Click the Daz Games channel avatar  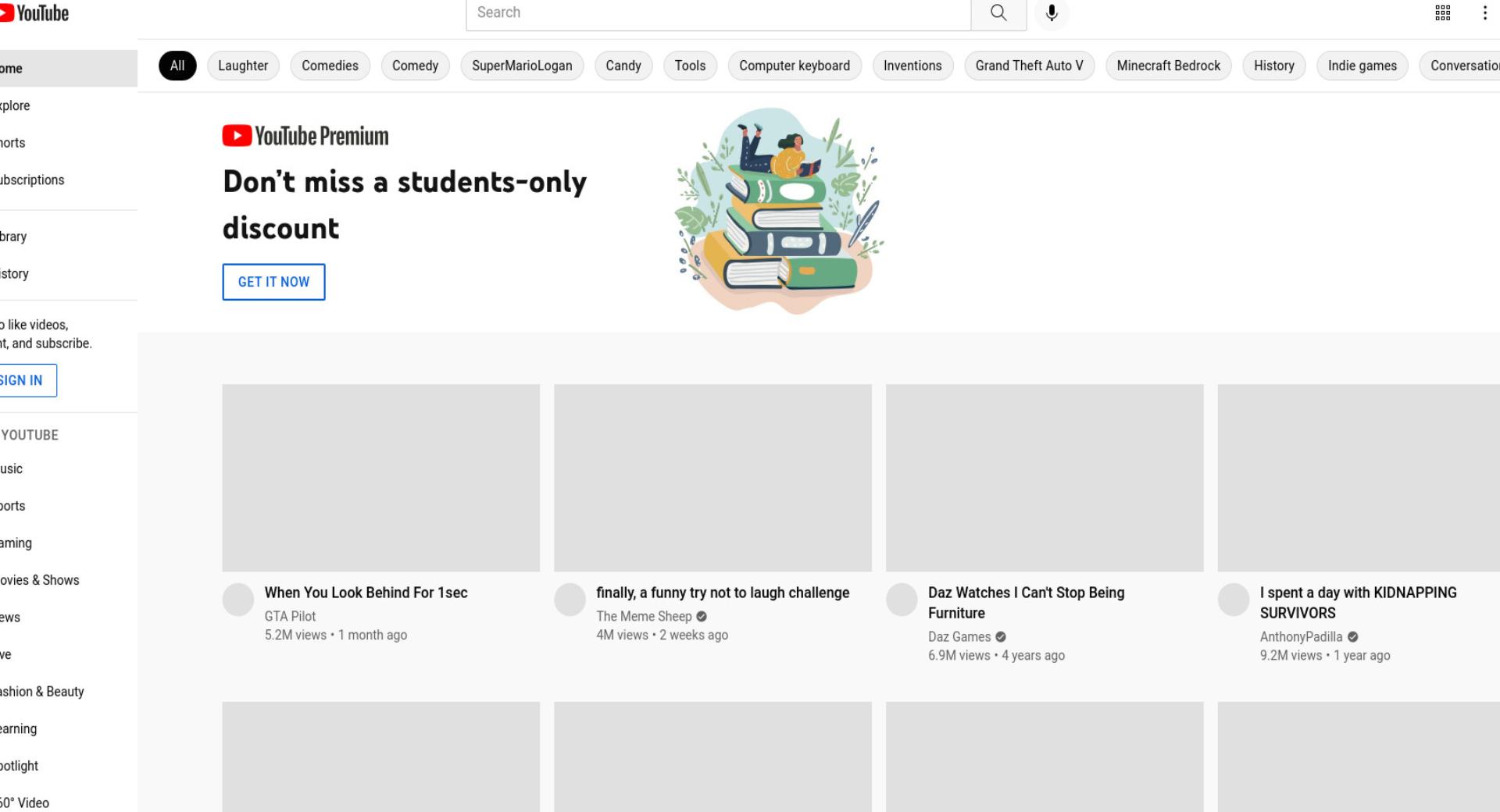pyautogui.click(x=902, y=600)
